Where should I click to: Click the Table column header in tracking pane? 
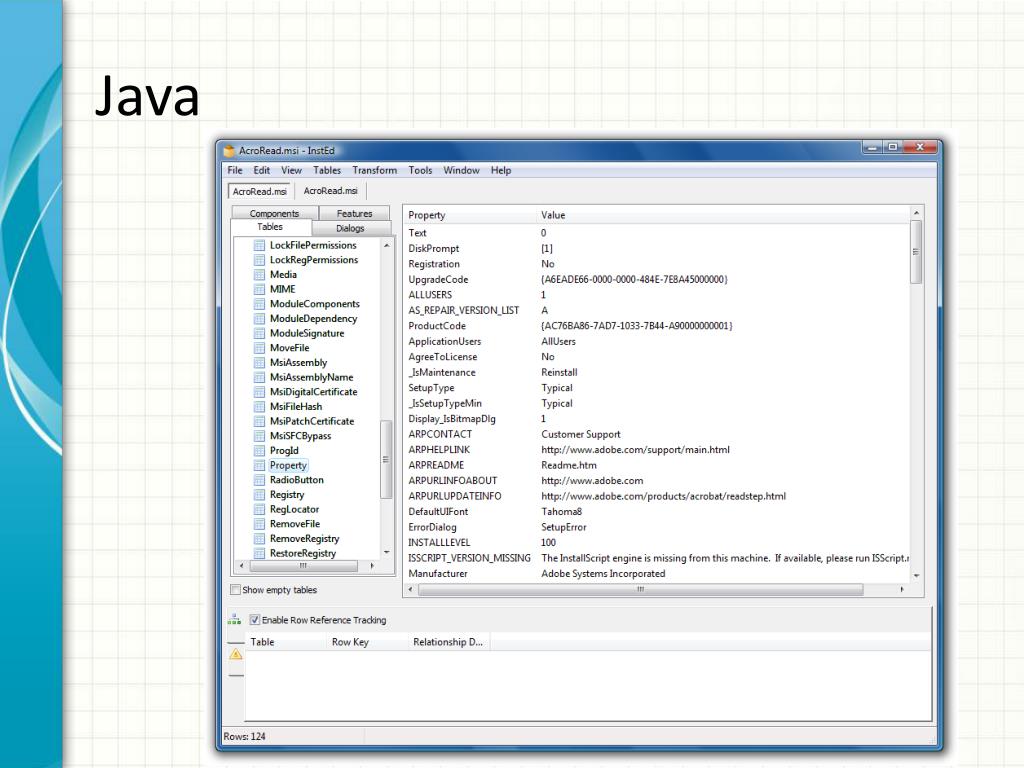[x=286, y=642]
